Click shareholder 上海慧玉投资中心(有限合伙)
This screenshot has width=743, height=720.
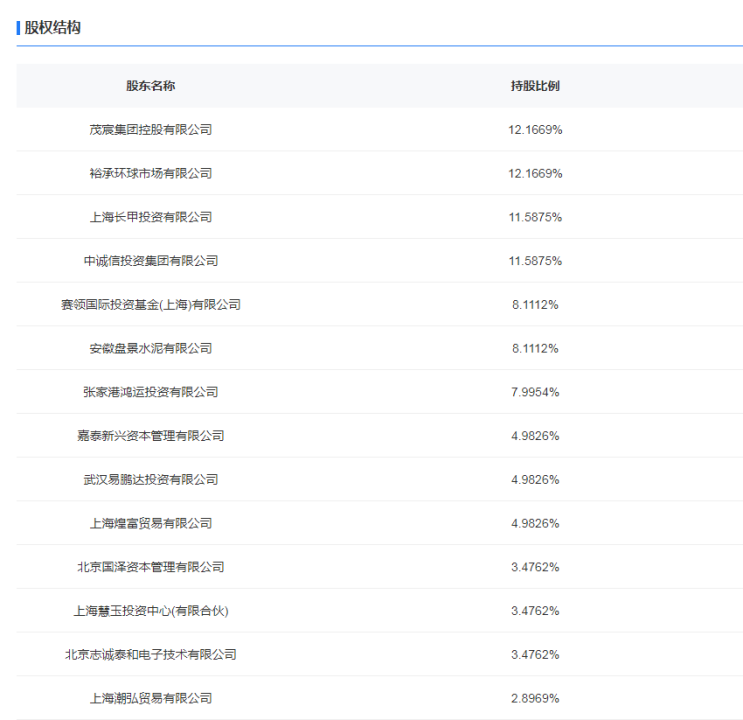coord(151,611)
